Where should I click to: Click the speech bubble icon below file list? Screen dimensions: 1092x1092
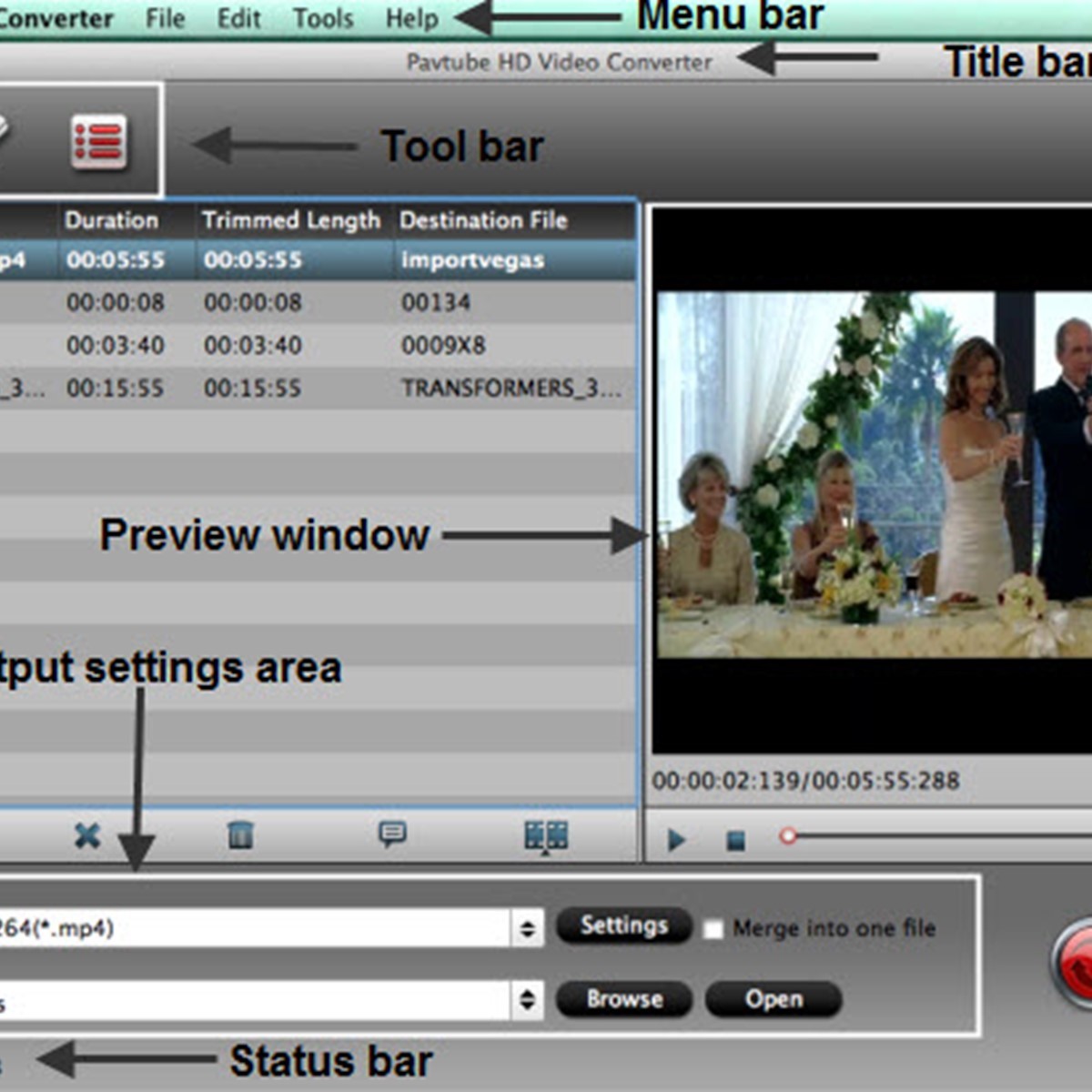(x=392, y=834)
